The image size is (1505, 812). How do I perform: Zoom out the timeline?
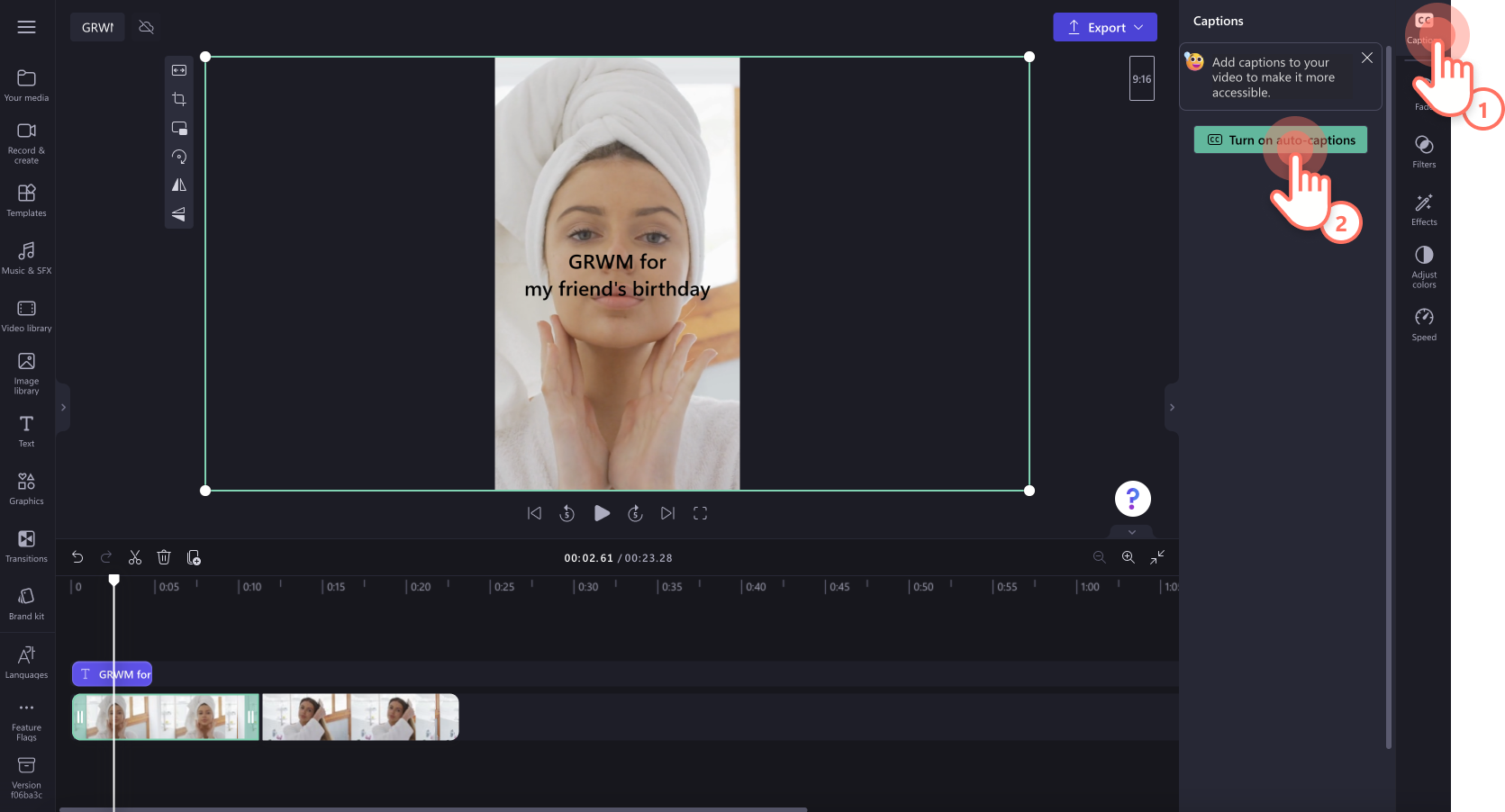[1099, 557]
